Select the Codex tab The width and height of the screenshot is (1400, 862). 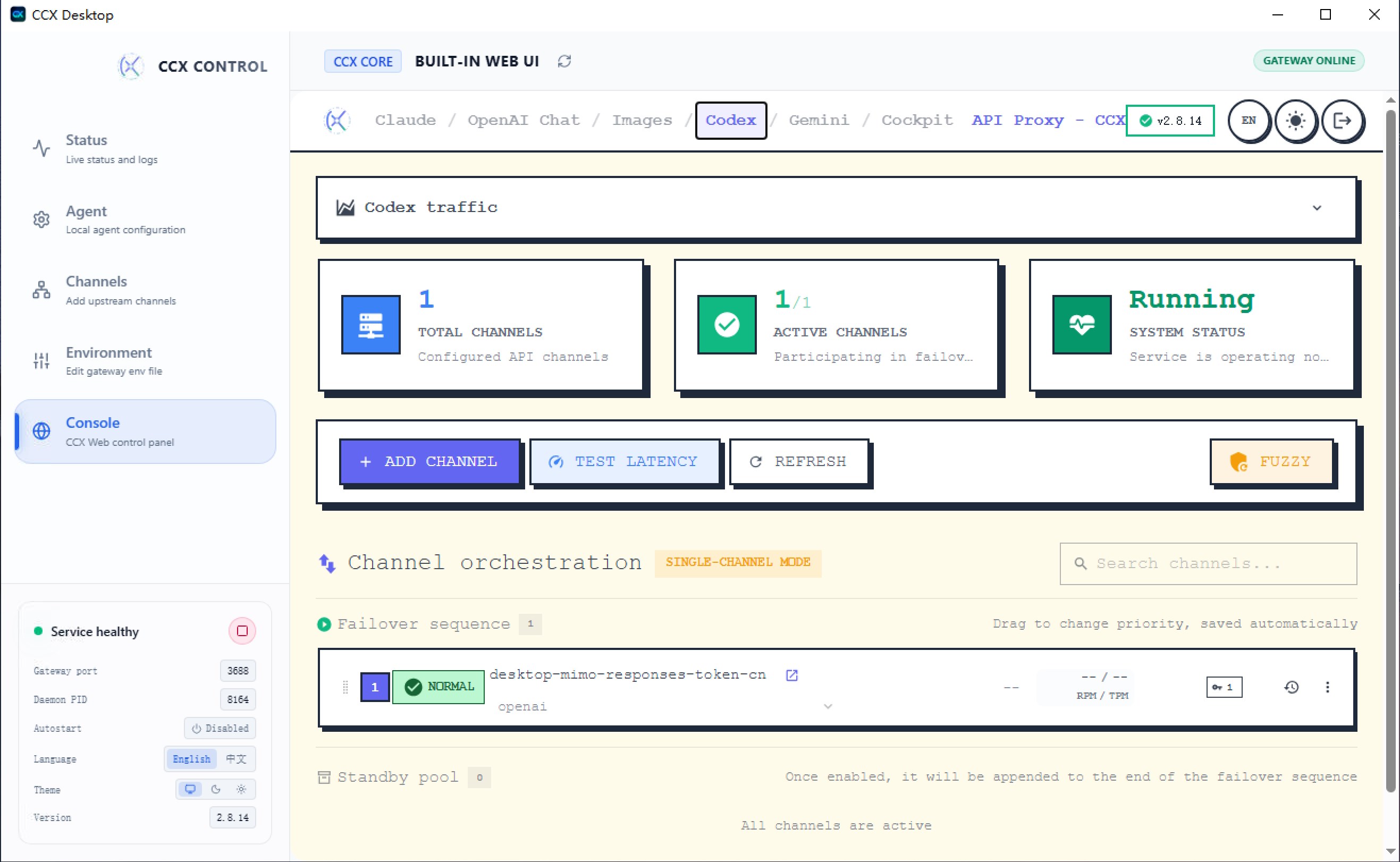tap(731, 120)
